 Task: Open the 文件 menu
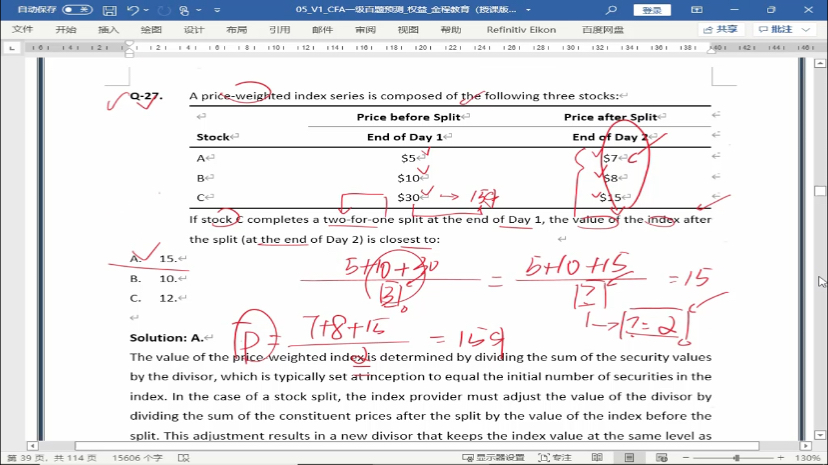point(22,30)
